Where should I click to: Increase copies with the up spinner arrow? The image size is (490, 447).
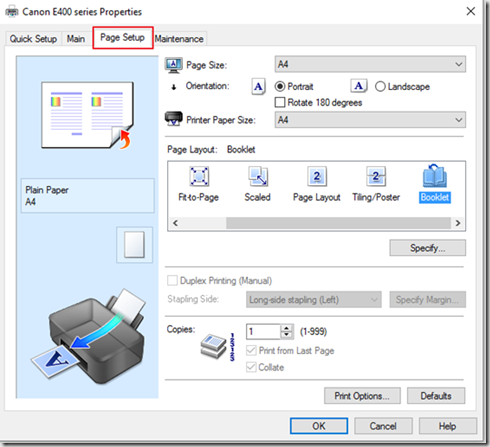286,328
